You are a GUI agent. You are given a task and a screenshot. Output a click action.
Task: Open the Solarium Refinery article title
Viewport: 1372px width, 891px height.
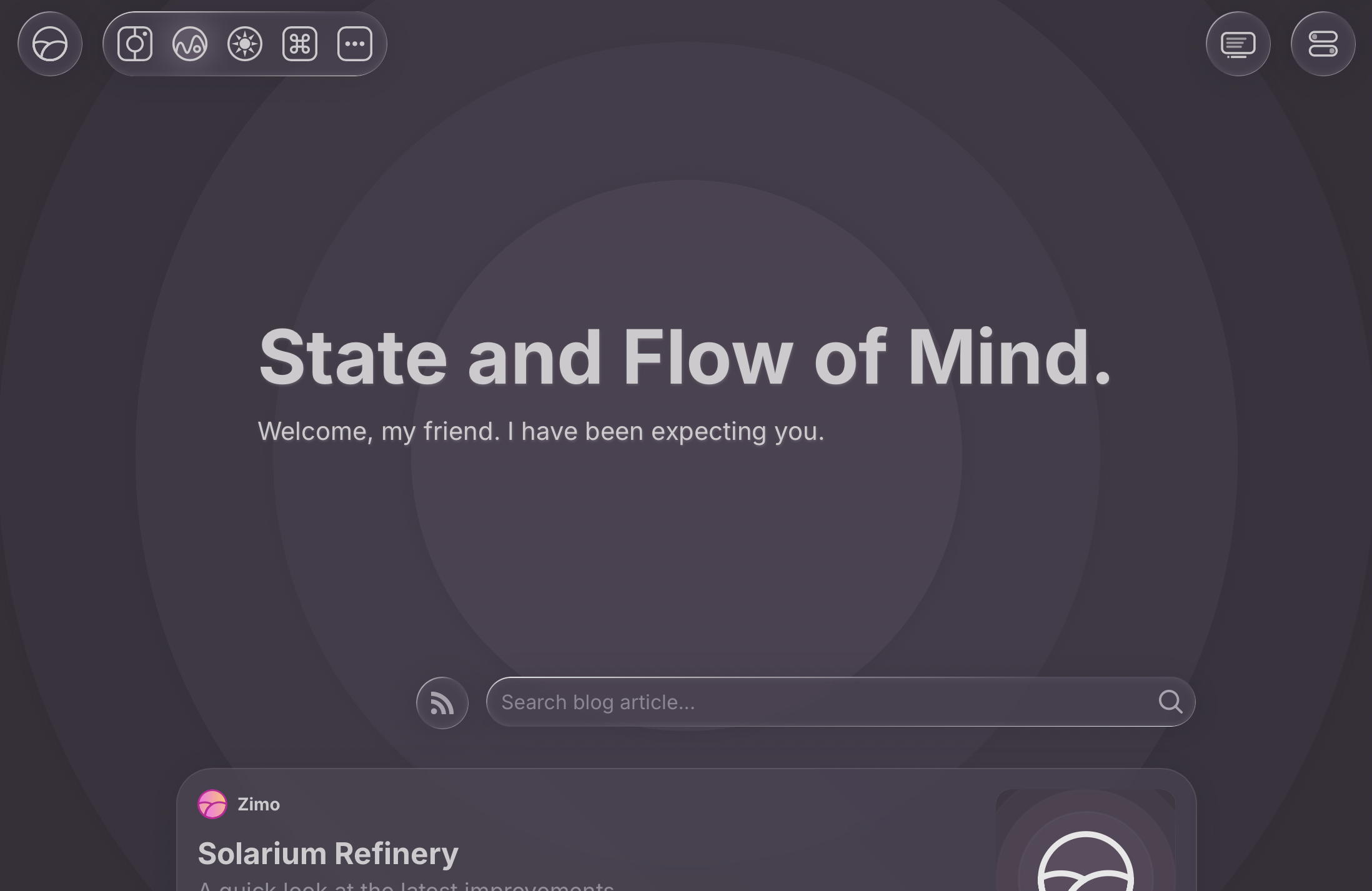[x=328, y=854]
